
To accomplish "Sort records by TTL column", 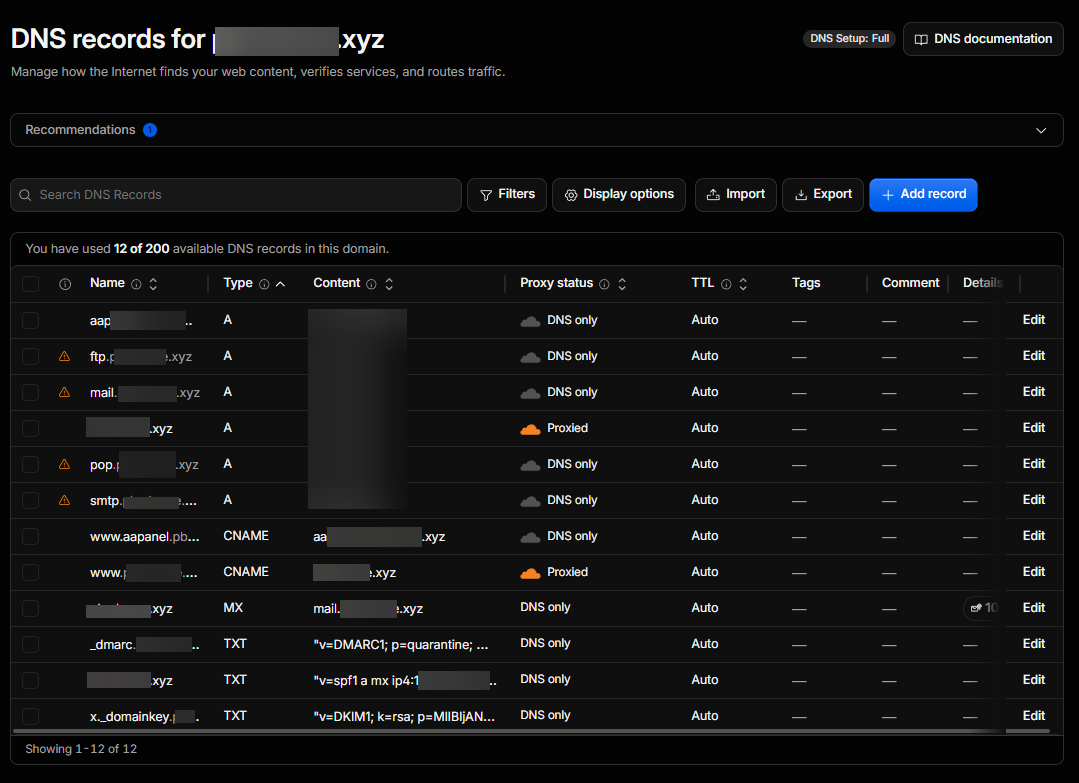I will (x=743, y=284).
